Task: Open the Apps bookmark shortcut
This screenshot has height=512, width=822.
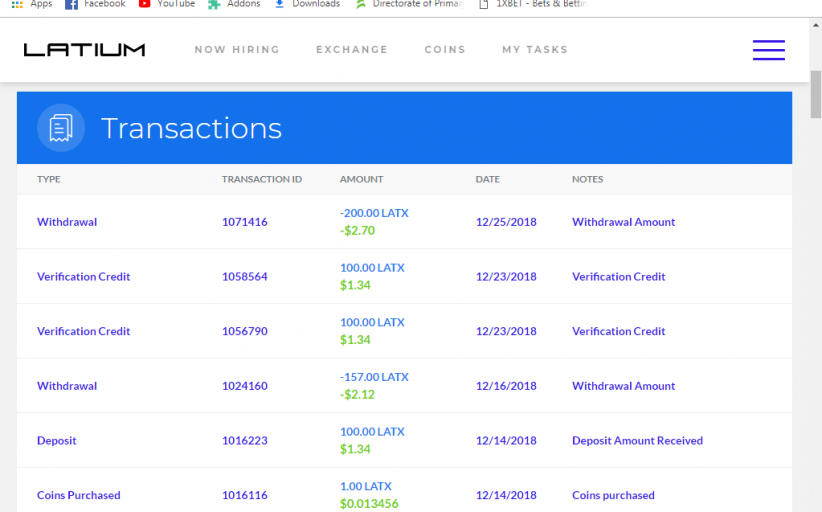Action: [32, 4]
